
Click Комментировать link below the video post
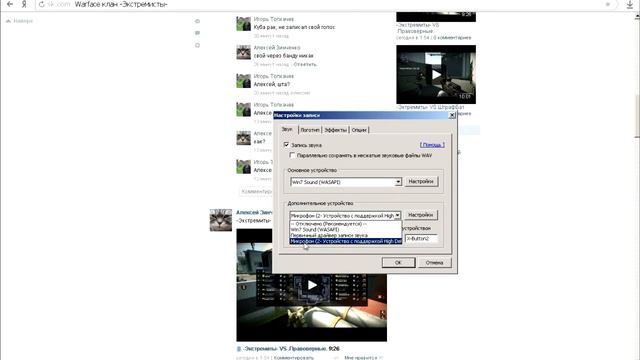pos(293,358)
